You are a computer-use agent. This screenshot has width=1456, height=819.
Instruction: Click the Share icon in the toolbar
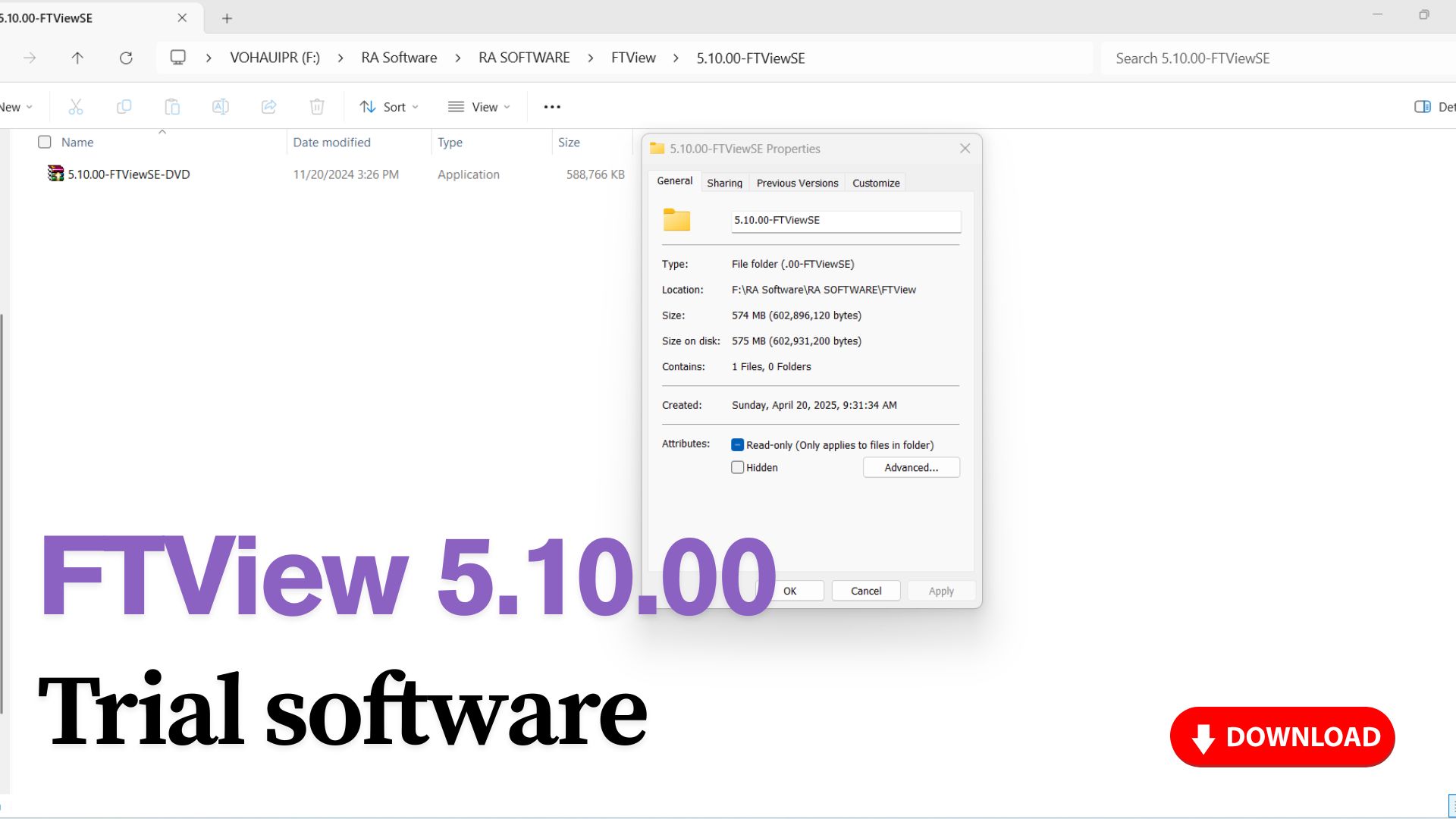point(268,106)
